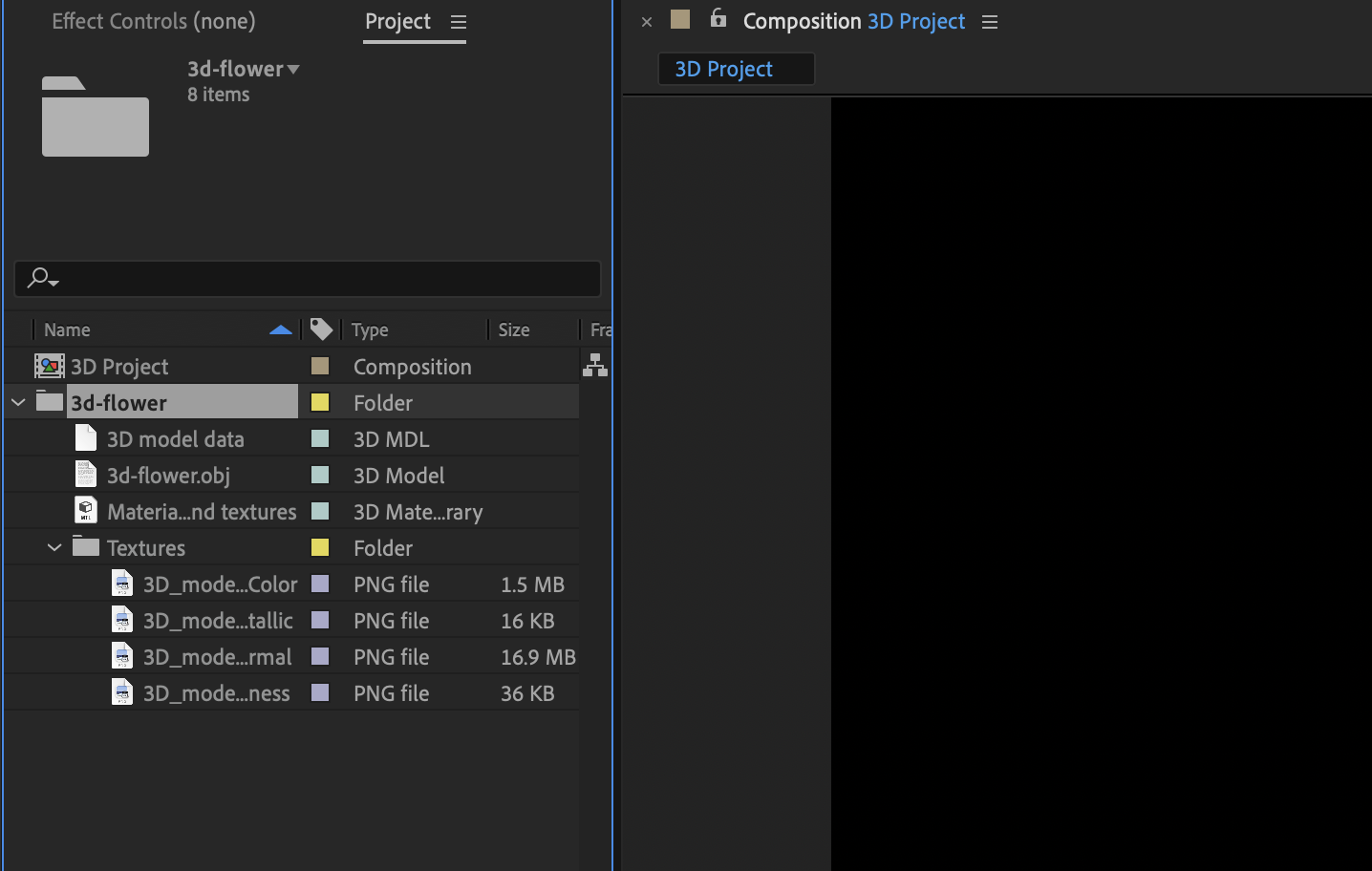Switch to the Effect Controls tab
Image resolution: width=1372 pixels, height=871 pixels.
(x=154, y=21)
